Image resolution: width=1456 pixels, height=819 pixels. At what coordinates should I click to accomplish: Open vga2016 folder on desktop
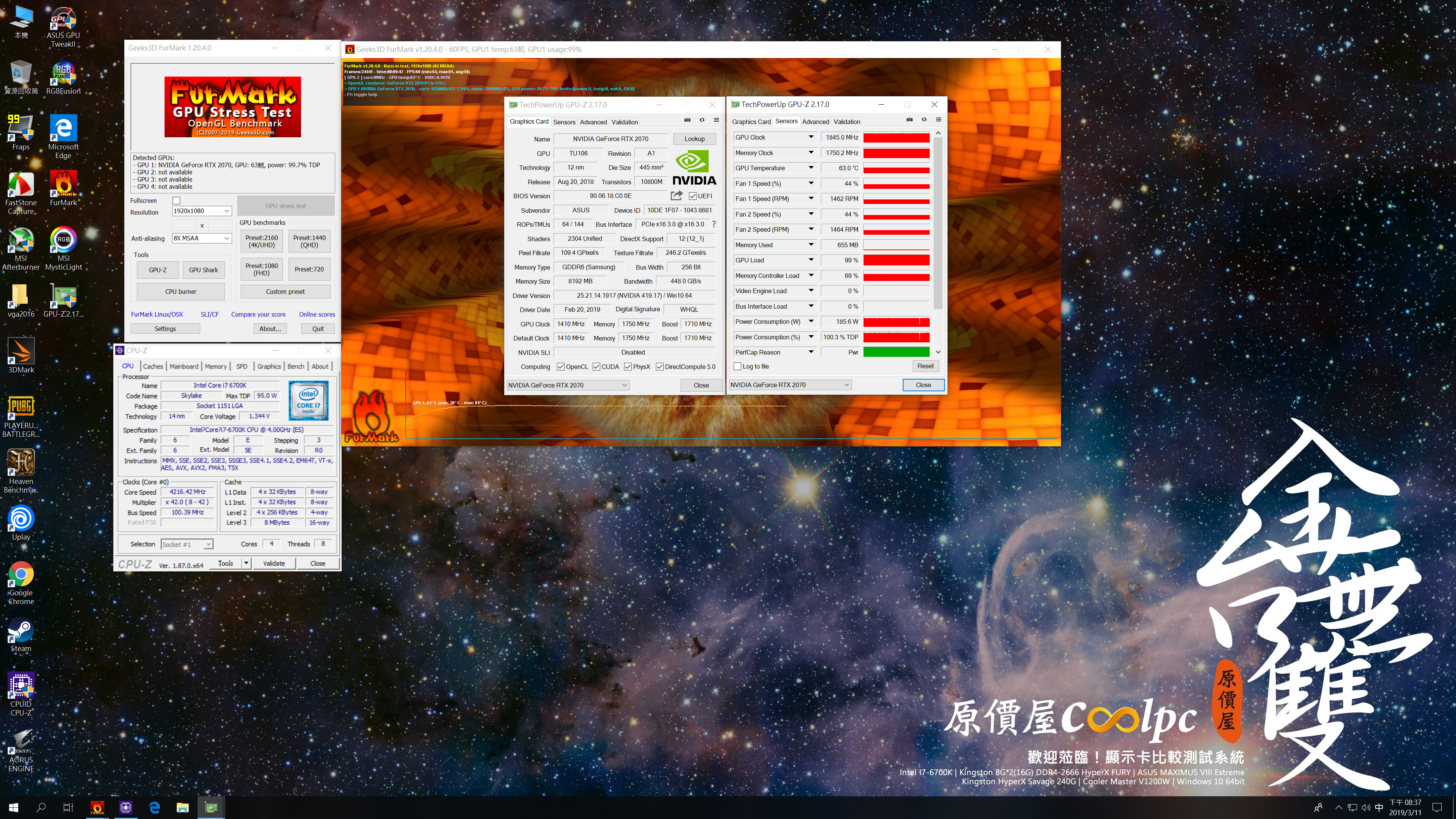[21, 301]
